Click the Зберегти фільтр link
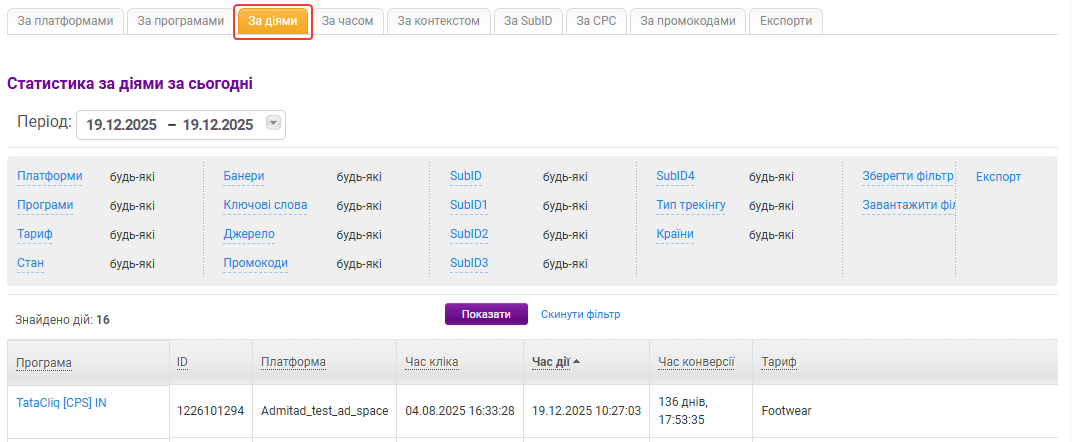 pos(908,176)
